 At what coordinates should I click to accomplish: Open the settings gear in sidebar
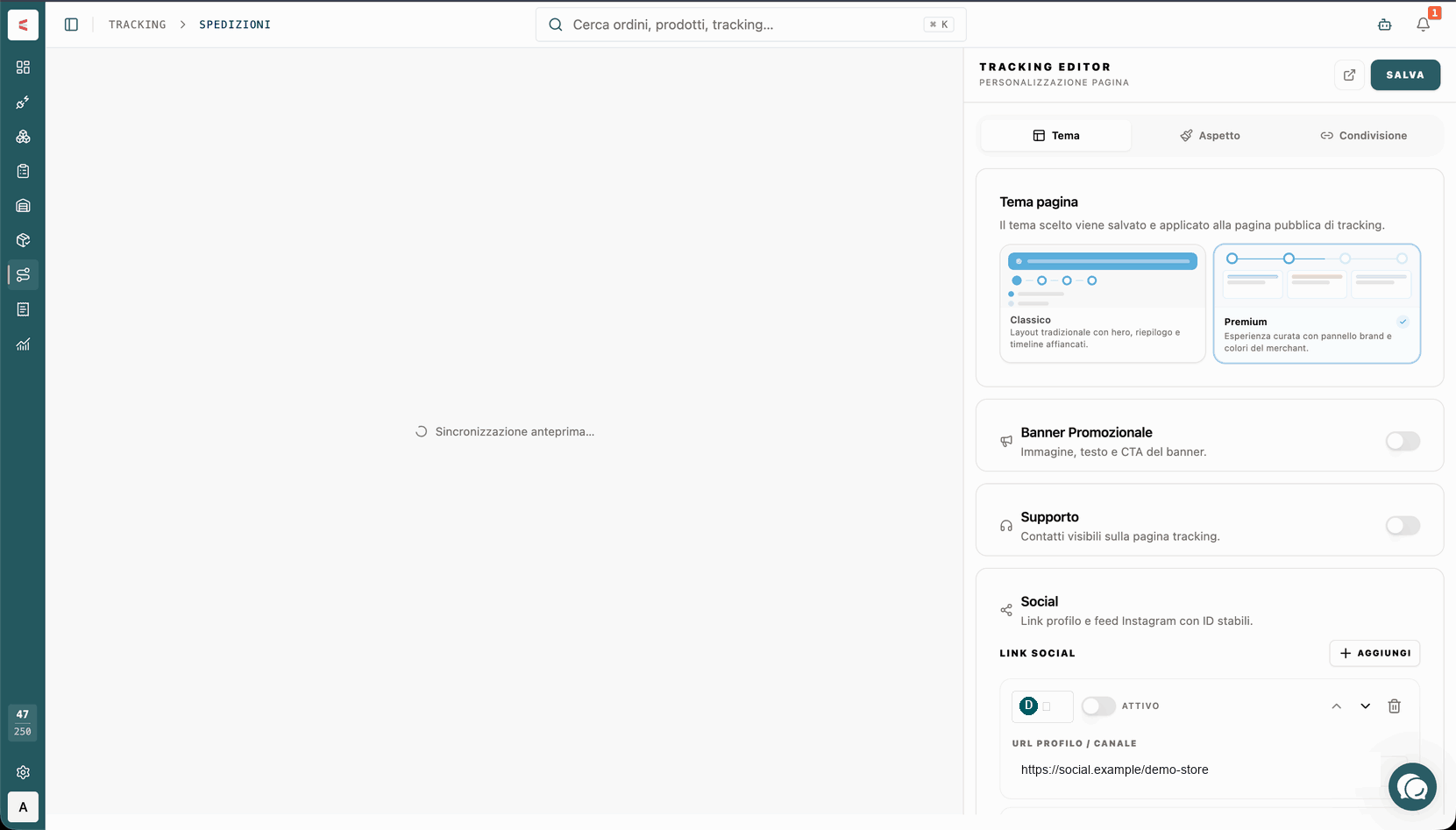(x=23, y=772)
